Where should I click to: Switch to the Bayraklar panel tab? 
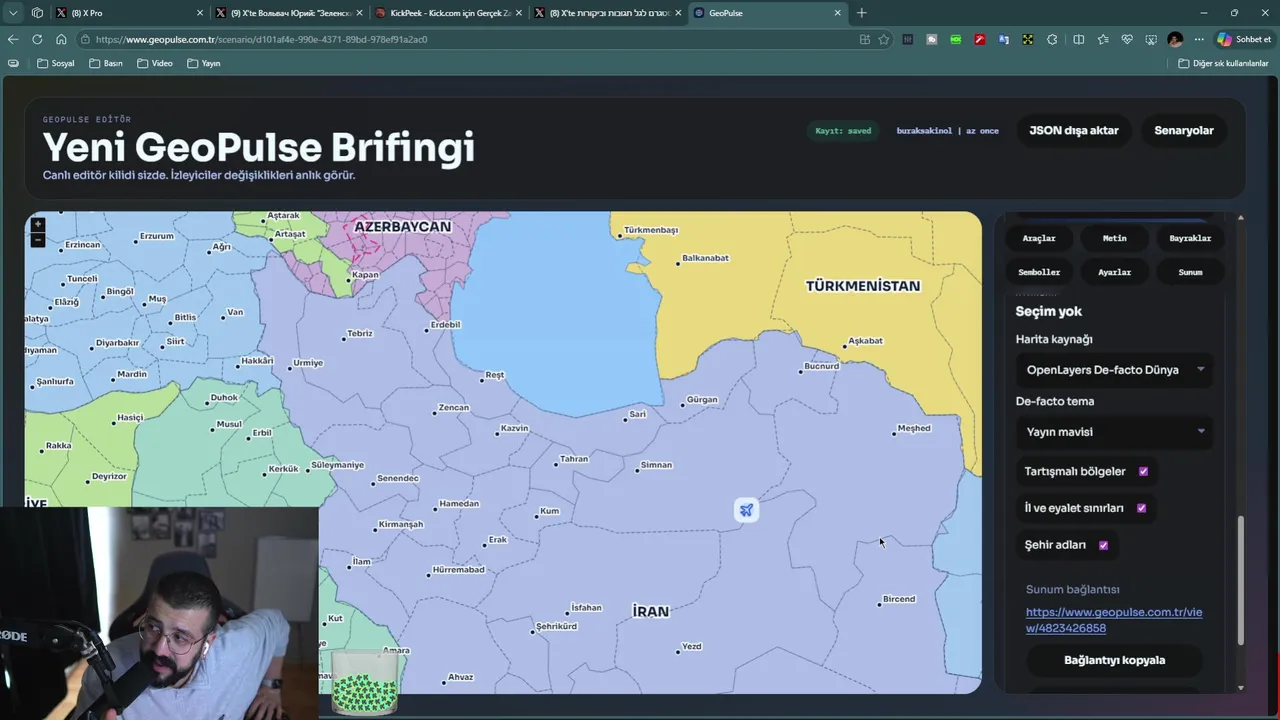tap(1190, 238)
